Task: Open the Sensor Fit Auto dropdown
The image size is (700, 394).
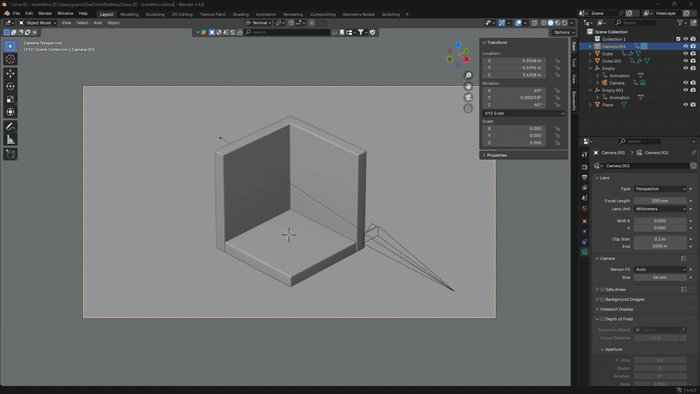Action: click(660, 270)
